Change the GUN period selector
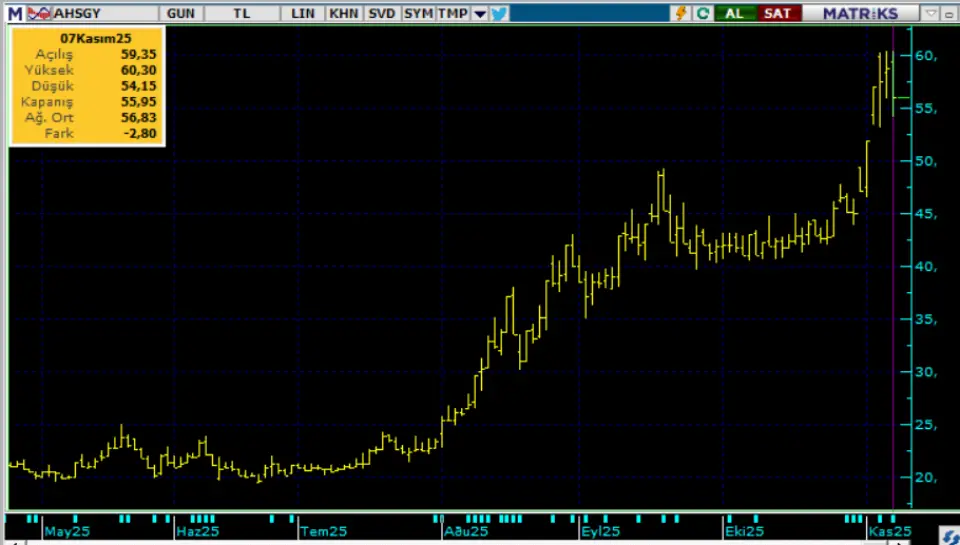This screenshot has height=545, width=960. [x=182, y=13]
